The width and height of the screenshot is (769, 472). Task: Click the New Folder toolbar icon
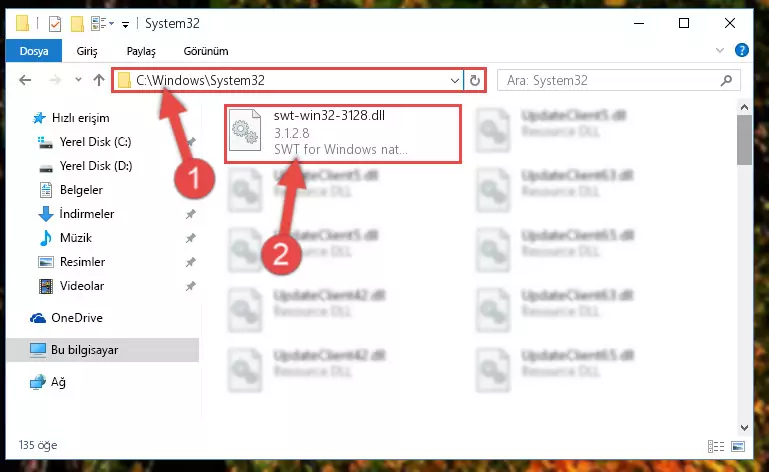[77, 24]
